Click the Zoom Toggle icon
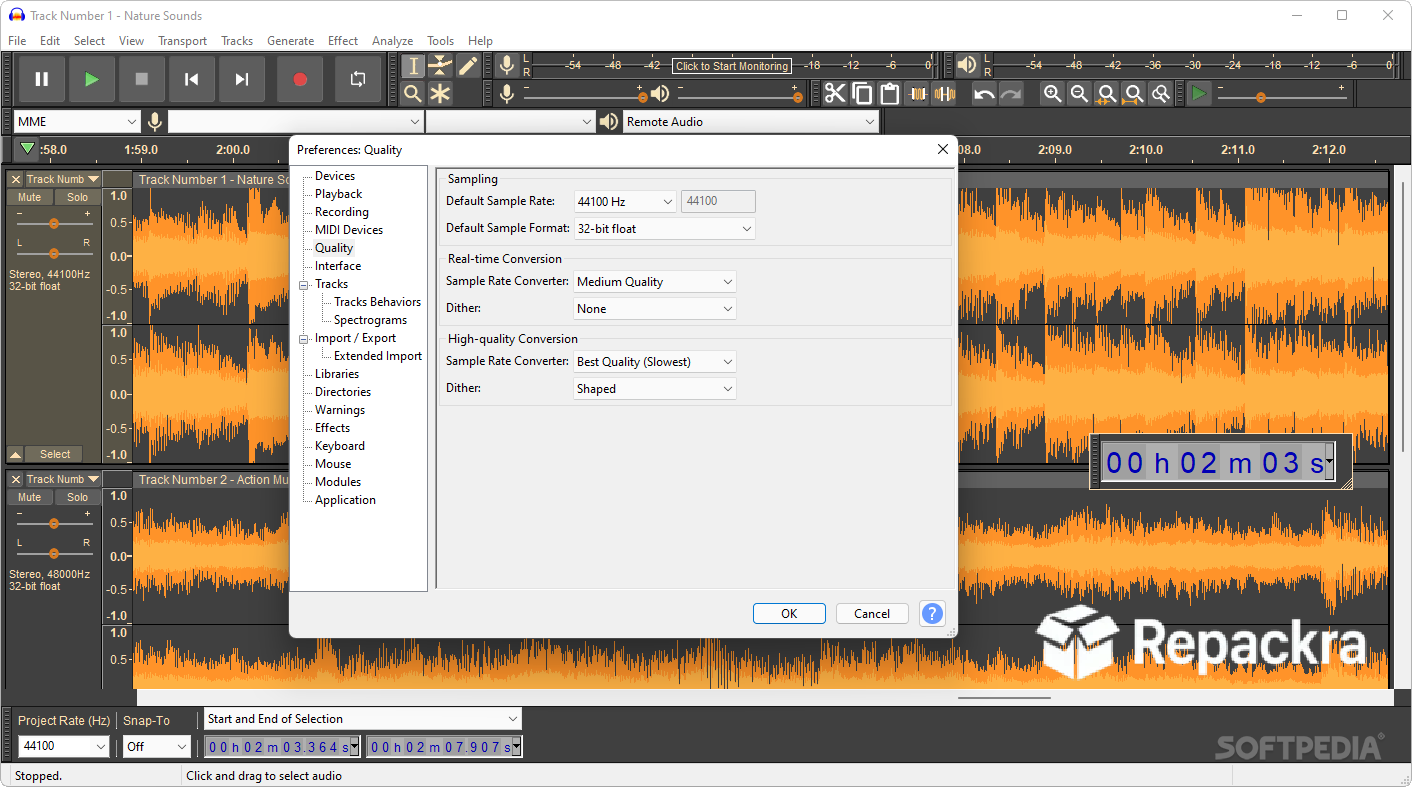This screenshot has width=1412, height=787. [1160, 94]
